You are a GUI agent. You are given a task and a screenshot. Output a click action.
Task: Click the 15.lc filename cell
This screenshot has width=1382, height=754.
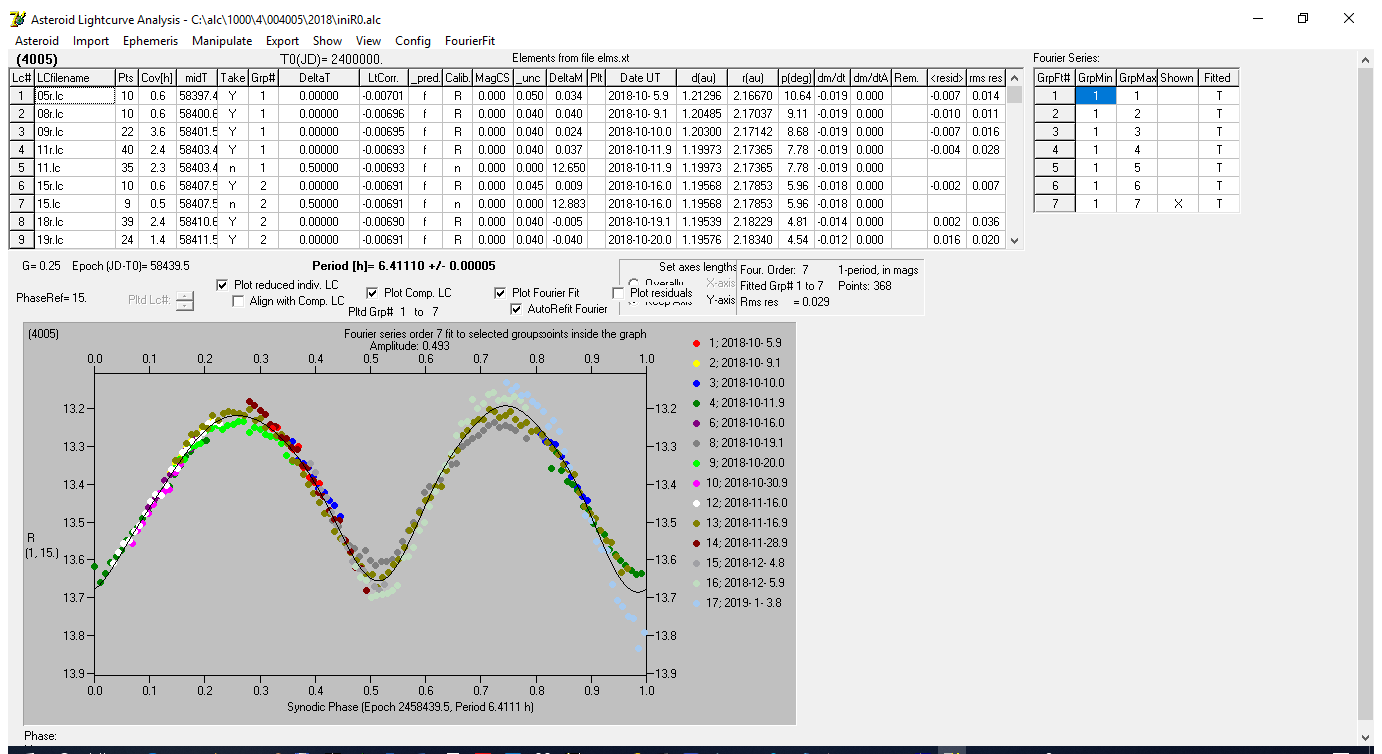pyautogui.click(x=73, y=204)
